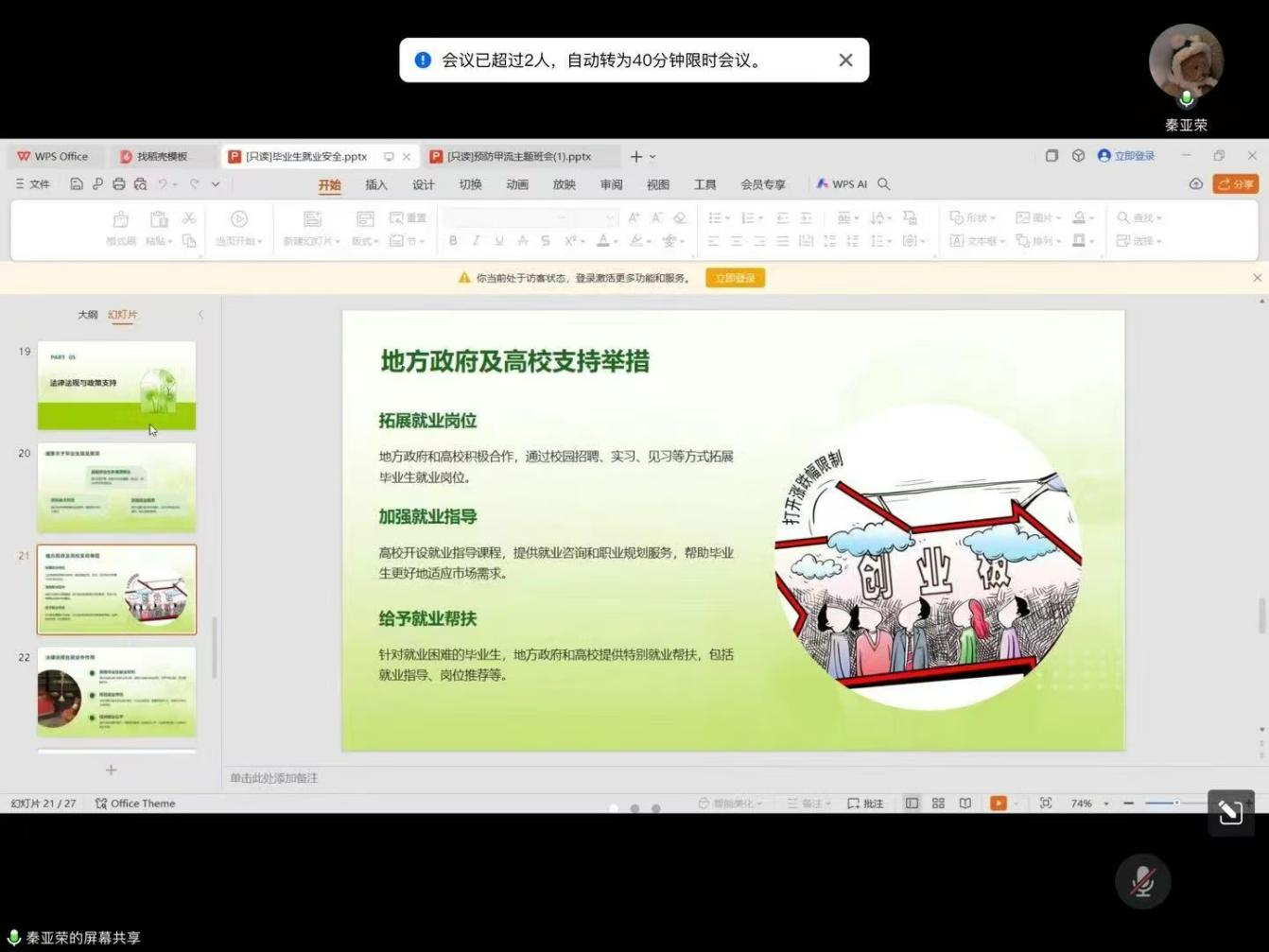Click the print icon in quick toolbar
The image size is (1269, 952).
point(119,184)
